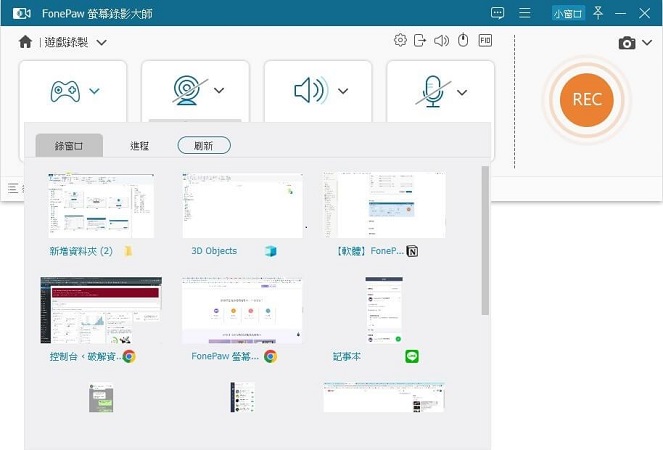This screenshot has height=450, width=663.
Task: Click the mouse icon in toolbar
Action: point(462,41)
